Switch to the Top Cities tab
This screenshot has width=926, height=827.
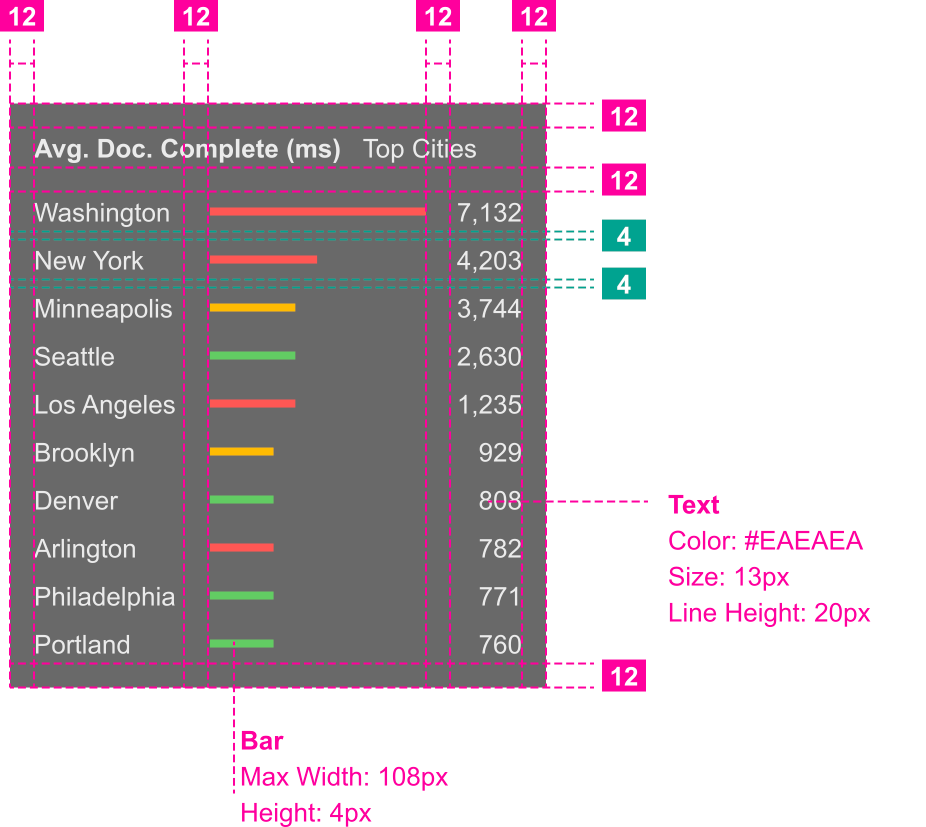pyautogui.click(x=419, y=150)
